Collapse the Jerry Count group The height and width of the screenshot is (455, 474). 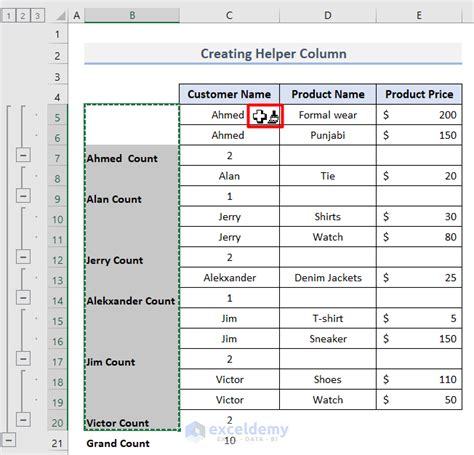tap(23, 257)
